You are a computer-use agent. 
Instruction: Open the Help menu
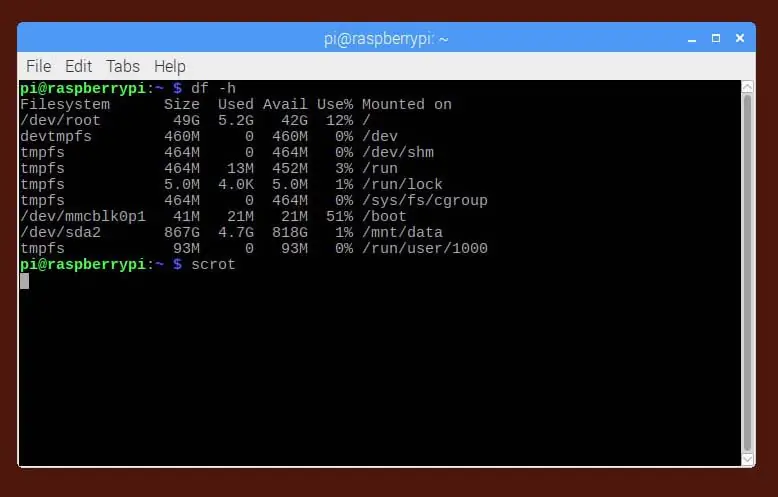[x=170, y=66]
